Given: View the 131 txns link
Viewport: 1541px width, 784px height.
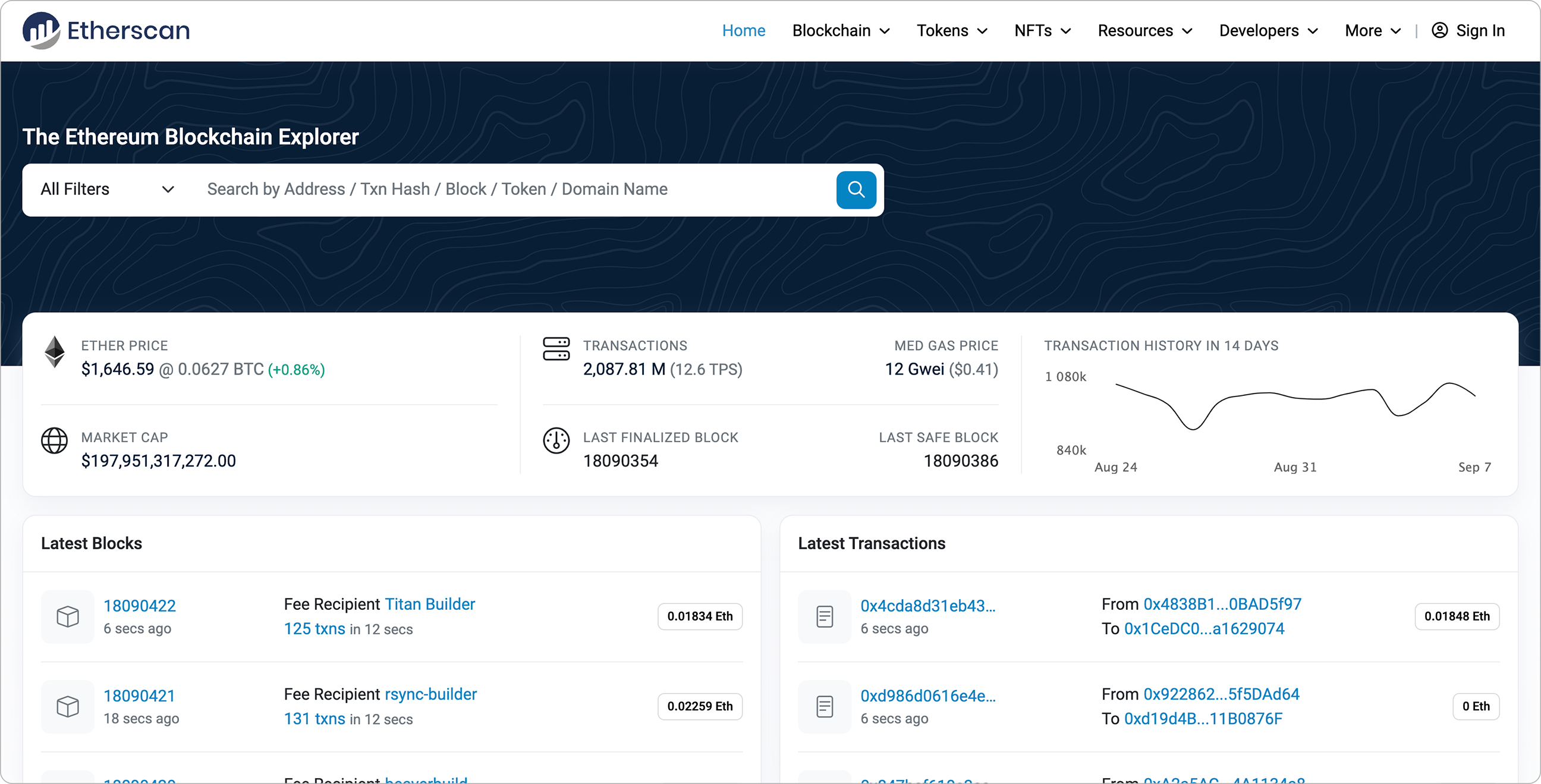Looking at the screenshot, I should (315, 719).
